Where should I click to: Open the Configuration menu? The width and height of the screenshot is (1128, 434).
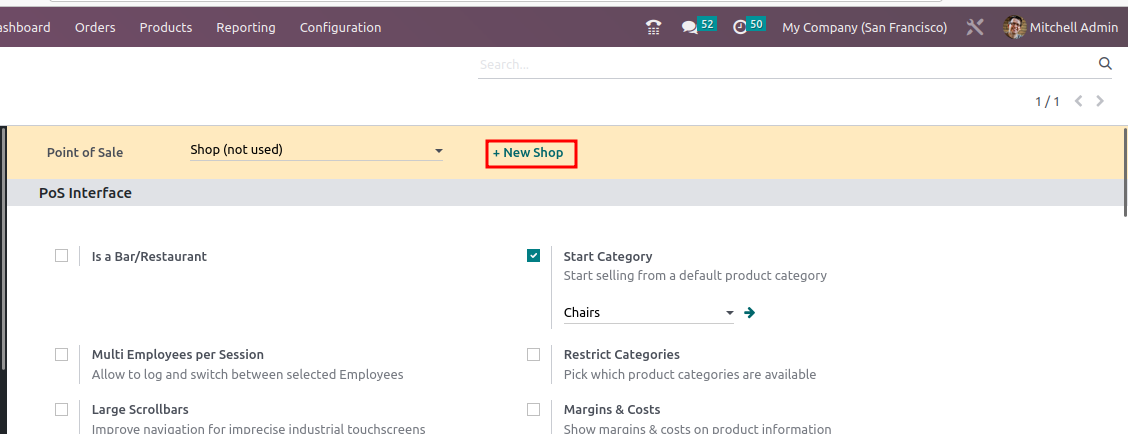(340, 28)
